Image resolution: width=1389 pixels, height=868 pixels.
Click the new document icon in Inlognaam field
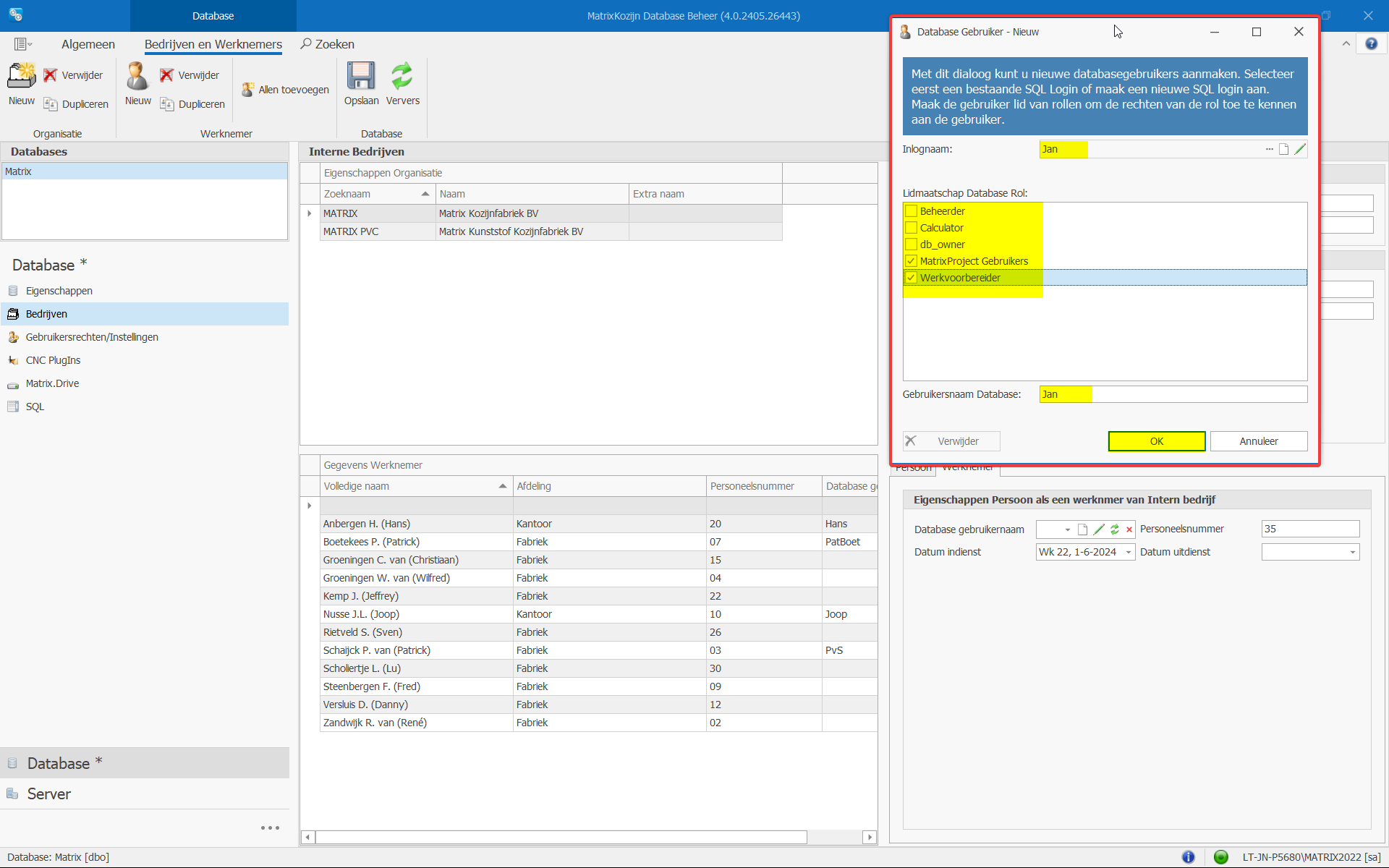(x=1284, y=149)
